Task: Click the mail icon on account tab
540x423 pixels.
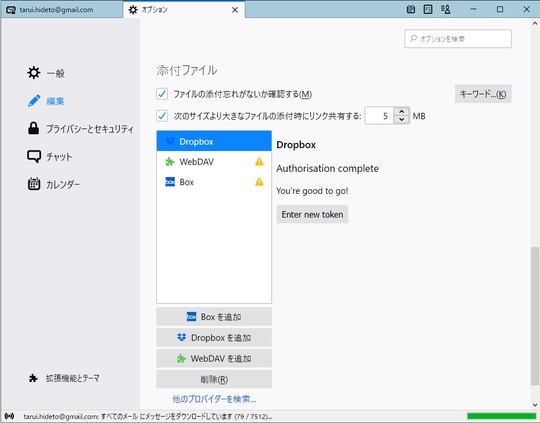Action: 11,10
